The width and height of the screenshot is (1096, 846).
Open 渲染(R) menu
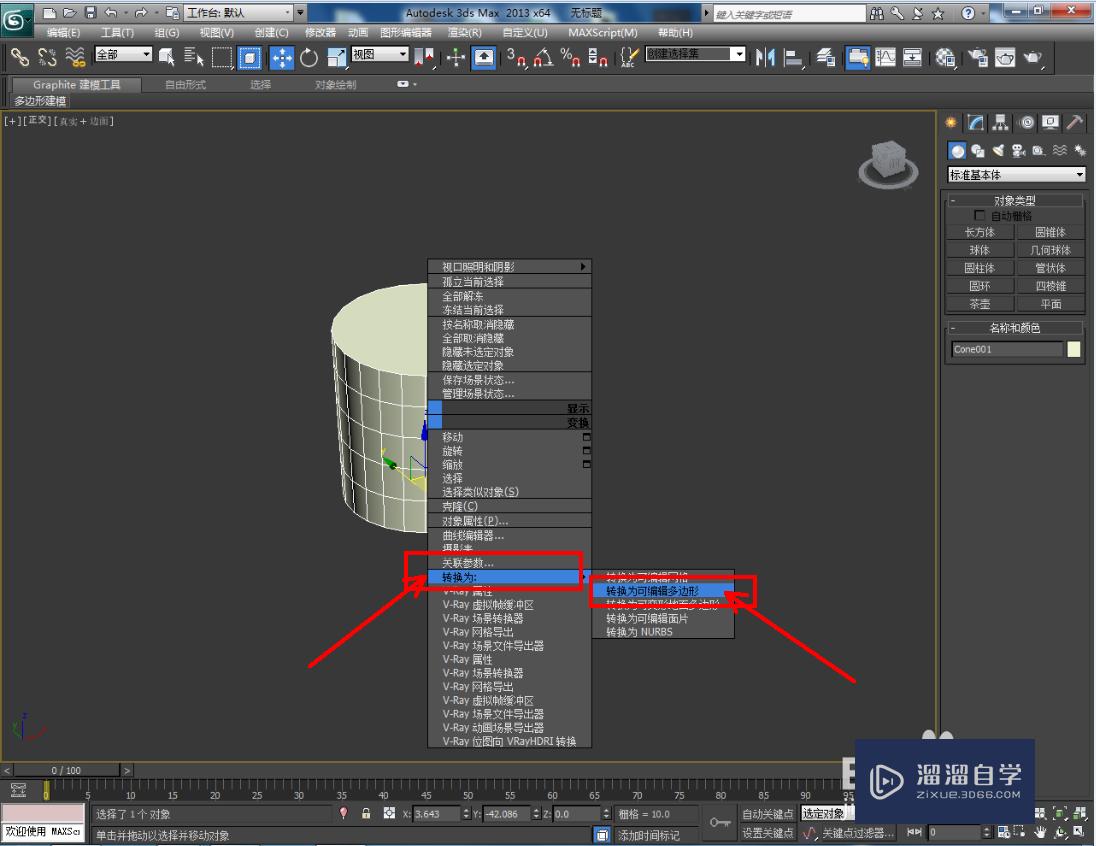[x=464, y=33]
